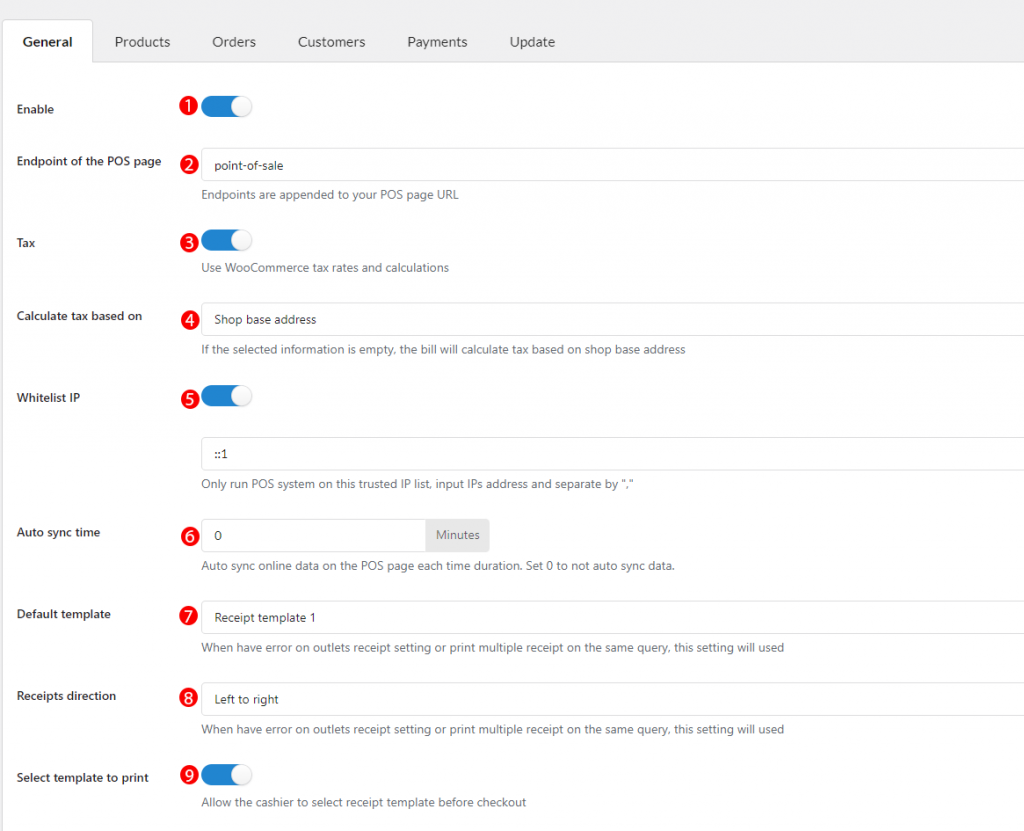
Task: Click the red marker beside the Tax toggle
Action: click(x=189, y=240)
